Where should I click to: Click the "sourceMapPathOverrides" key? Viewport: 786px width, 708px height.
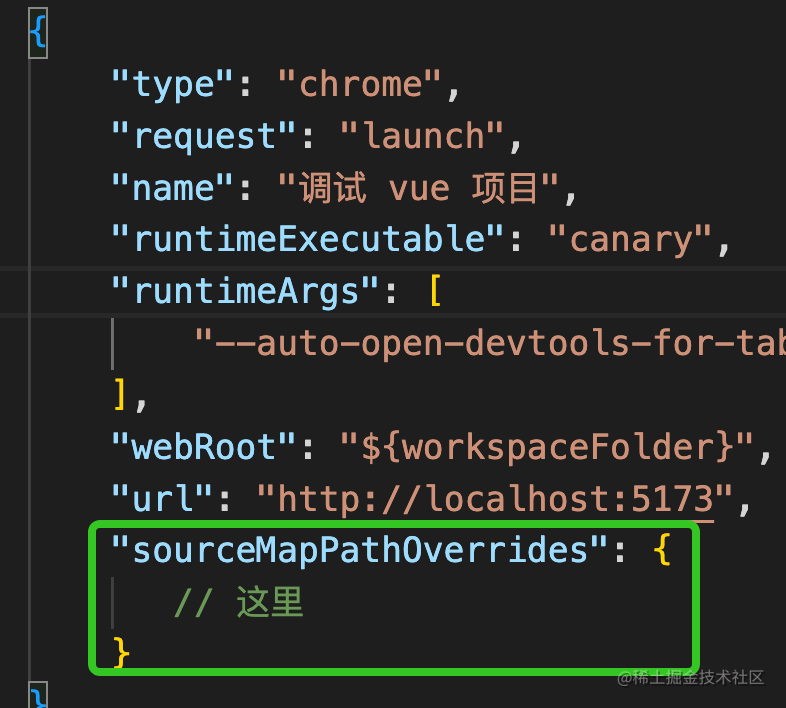[360, 550]
